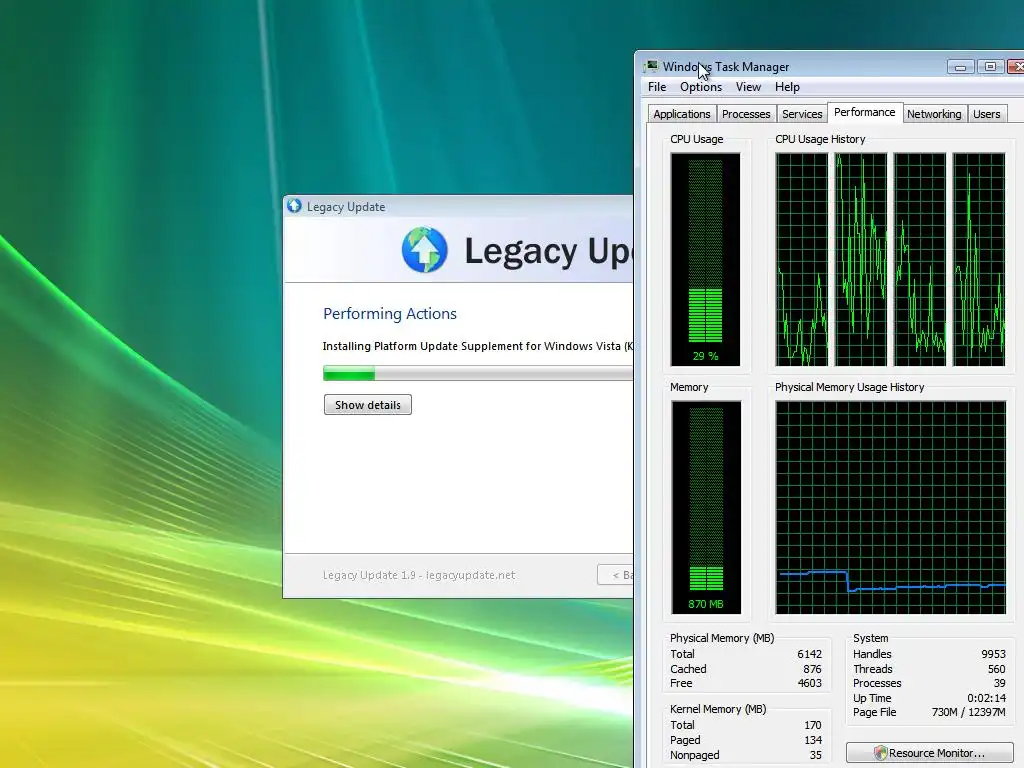Screen dimensions: 1024x768
Task: Maximize the Task Manager window
Action: [990, 67]
